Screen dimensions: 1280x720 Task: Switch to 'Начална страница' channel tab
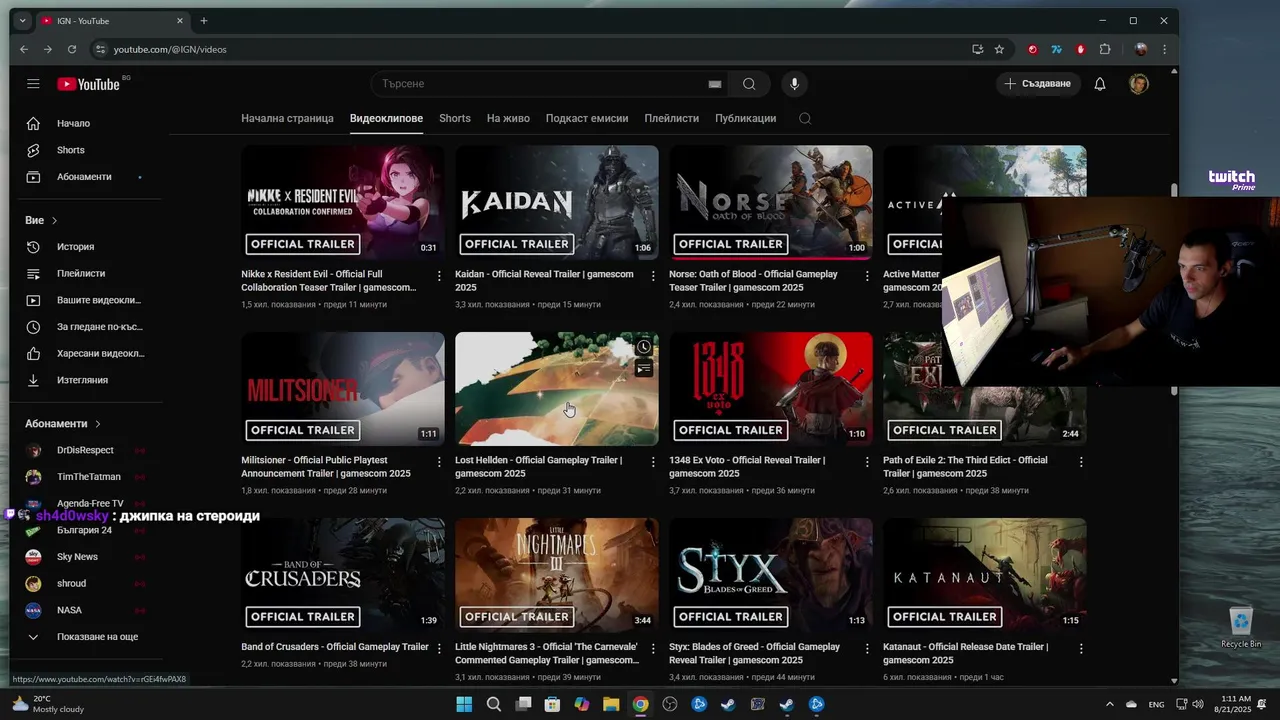point(287,118)
